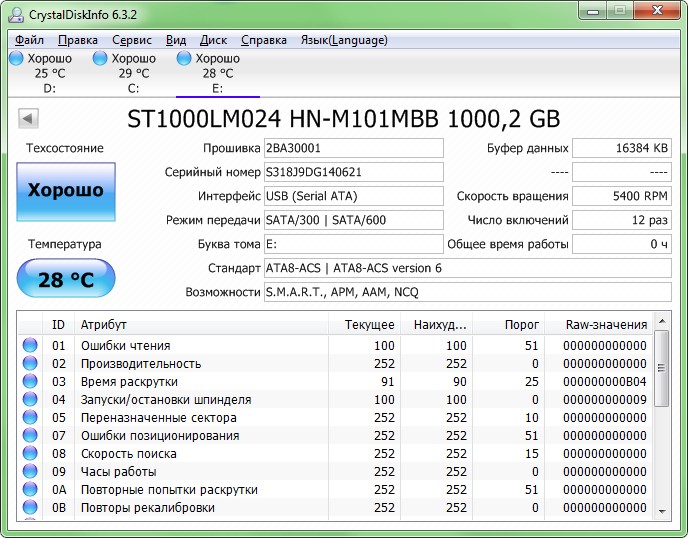Select the Повторы рекалибровки attribute name
688x538 pixels.
(x=148, y=508)
